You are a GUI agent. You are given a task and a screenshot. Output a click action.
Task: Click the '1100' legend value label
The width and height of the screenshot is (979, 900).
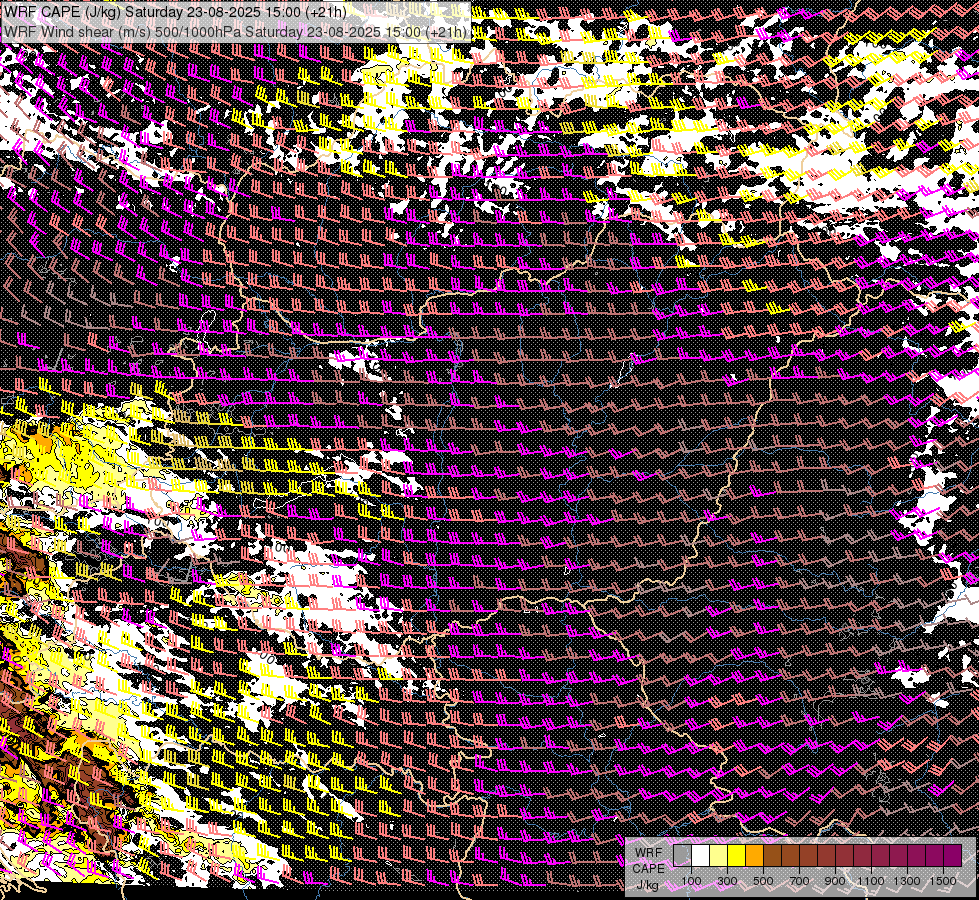[x=871, y=881]
